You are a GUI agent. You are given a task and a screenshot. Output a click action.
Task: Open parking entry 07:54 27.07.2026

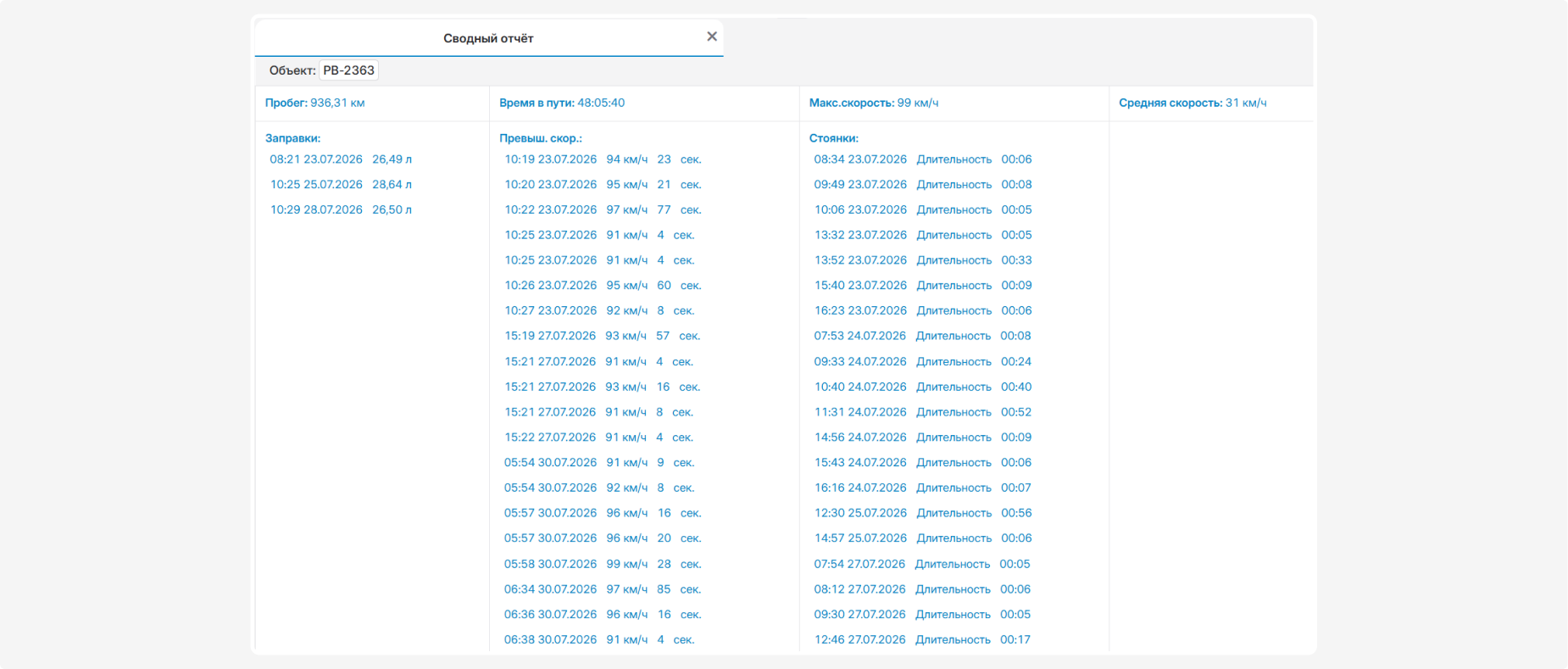pos(922,564)
